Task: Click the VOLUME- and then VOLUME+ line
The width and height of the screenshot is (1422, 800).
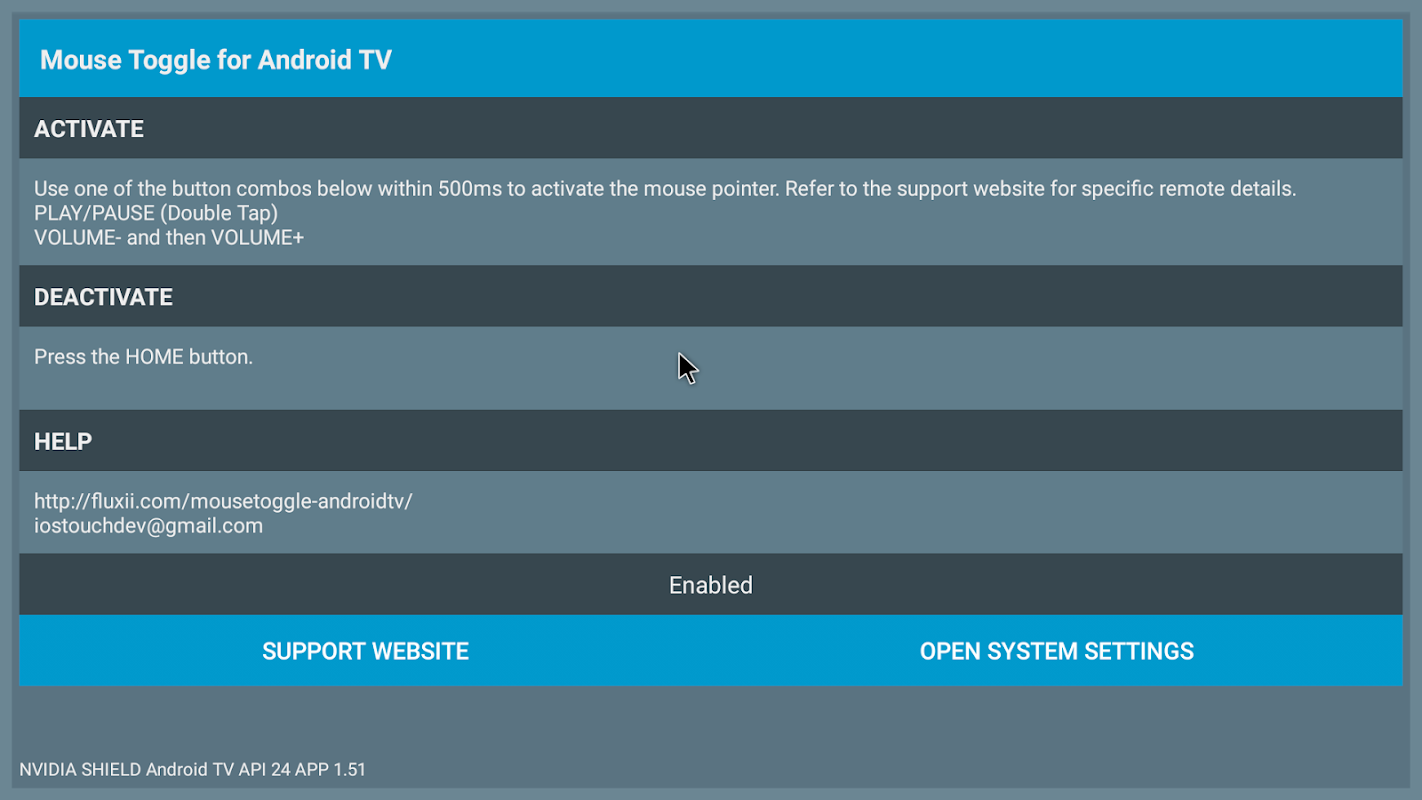Action: 169,237
